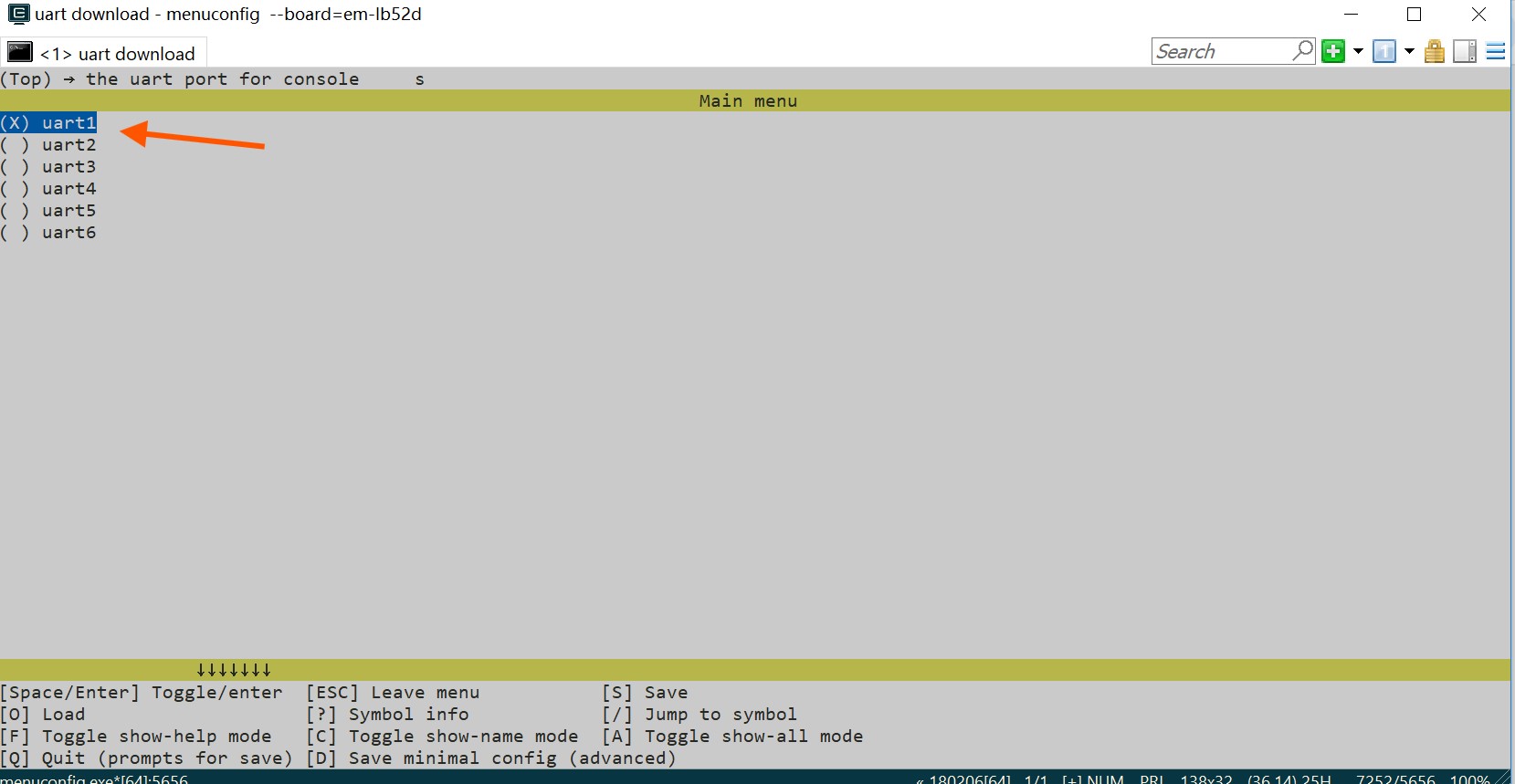Viewport: 1515px width, 784px height.
Task: Maximize the ConEmu window
Action: [x=1414, y=14]
